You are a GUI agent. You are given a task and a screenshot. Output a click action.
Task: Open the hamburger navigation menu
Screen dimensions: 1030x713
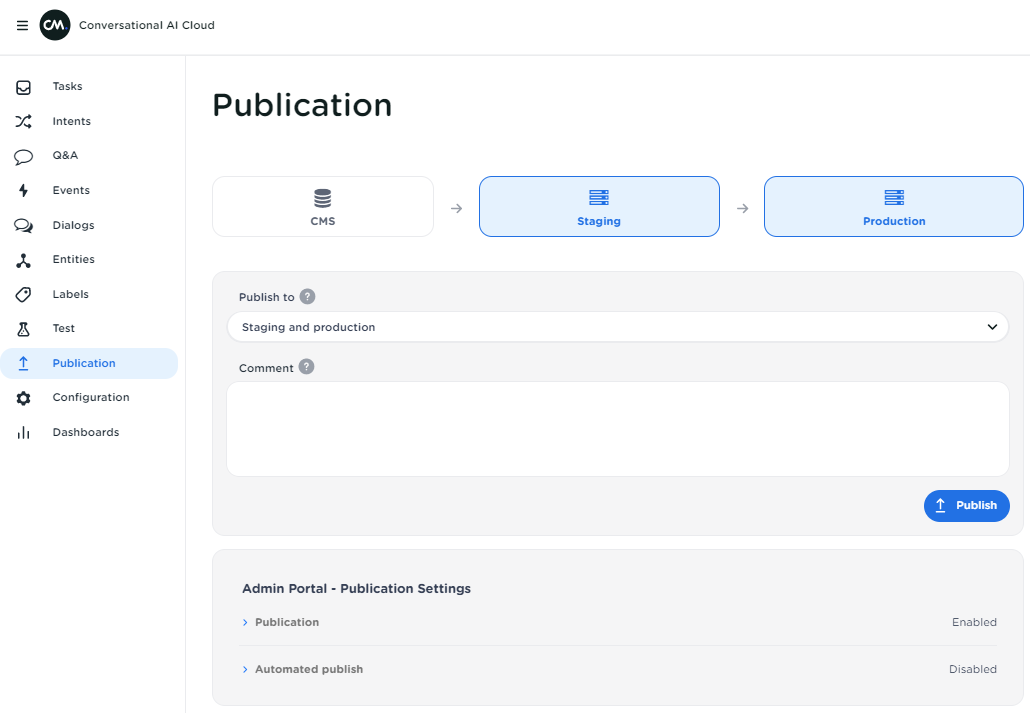22,26
